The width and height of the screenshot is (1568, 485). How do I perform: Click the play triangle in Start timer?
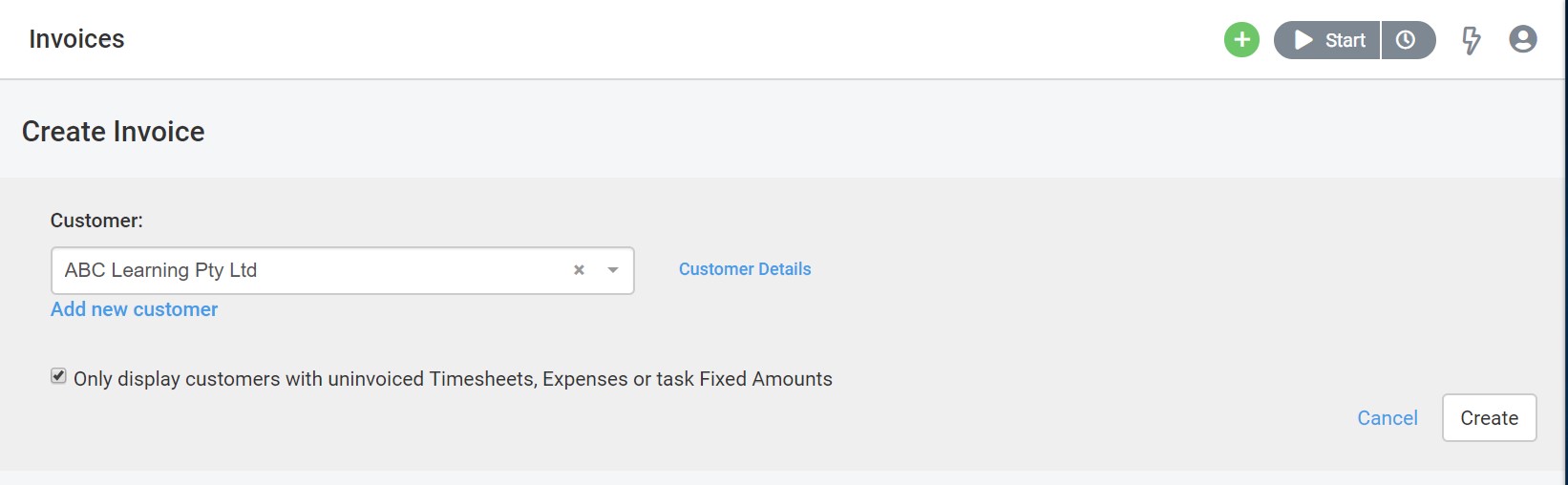tap(1303, 40)
